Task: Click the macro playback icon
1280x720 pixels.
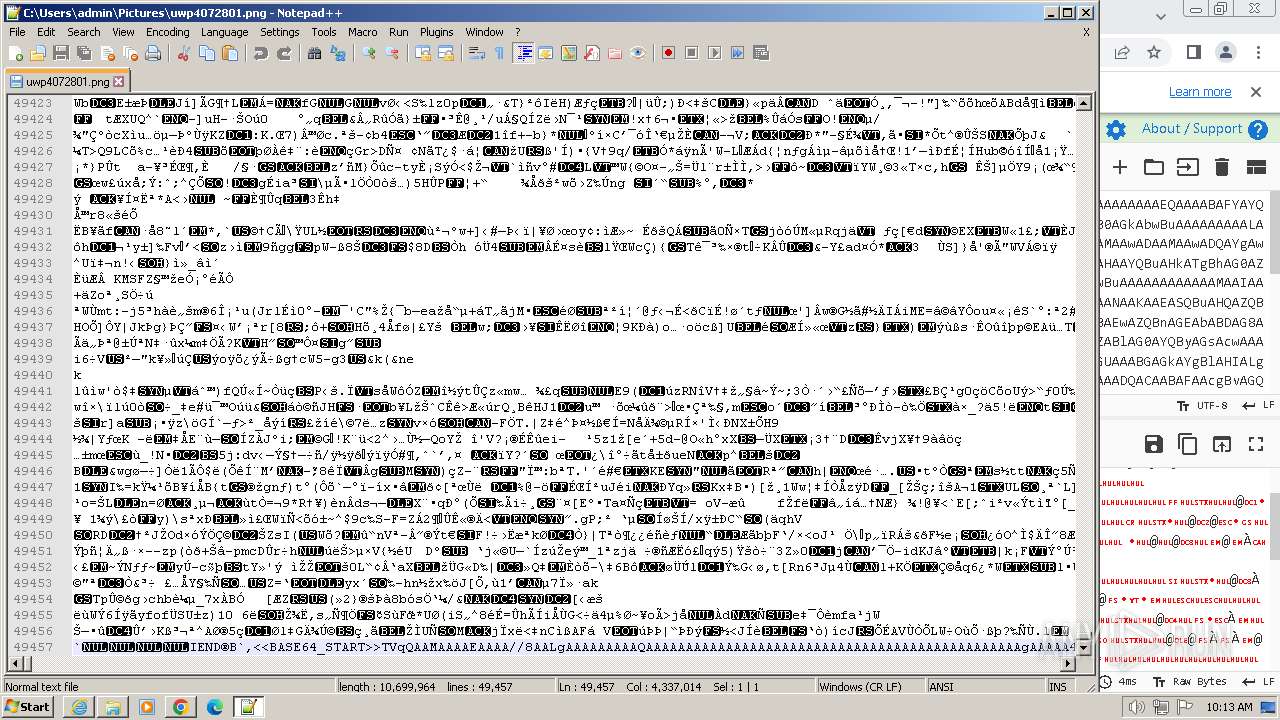Action: (x=715, y=53)
